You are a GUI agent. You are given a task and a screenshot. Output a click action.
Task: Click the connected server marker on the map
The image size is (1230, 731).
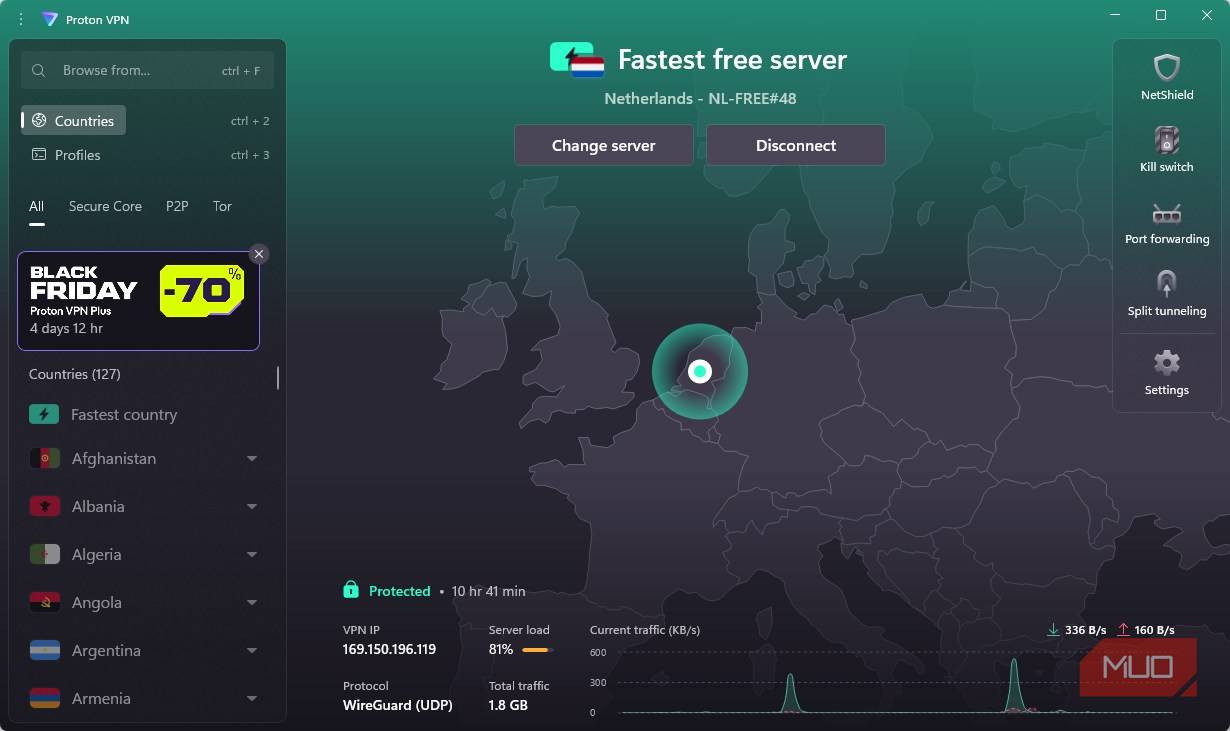[x=700, y=370]
